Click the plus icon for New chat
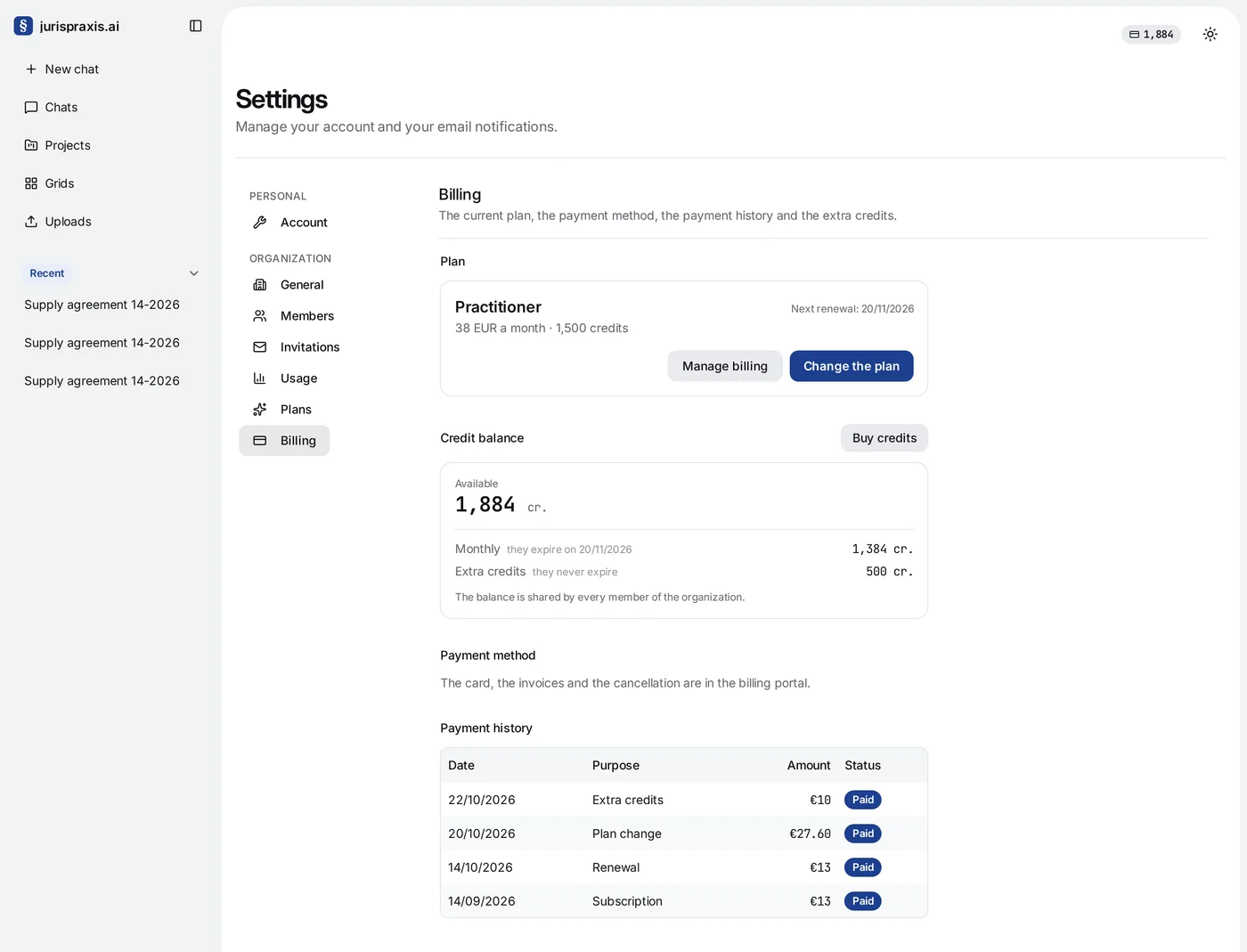The width and height of the screenshot is (1247, 952). click(31, 69)
